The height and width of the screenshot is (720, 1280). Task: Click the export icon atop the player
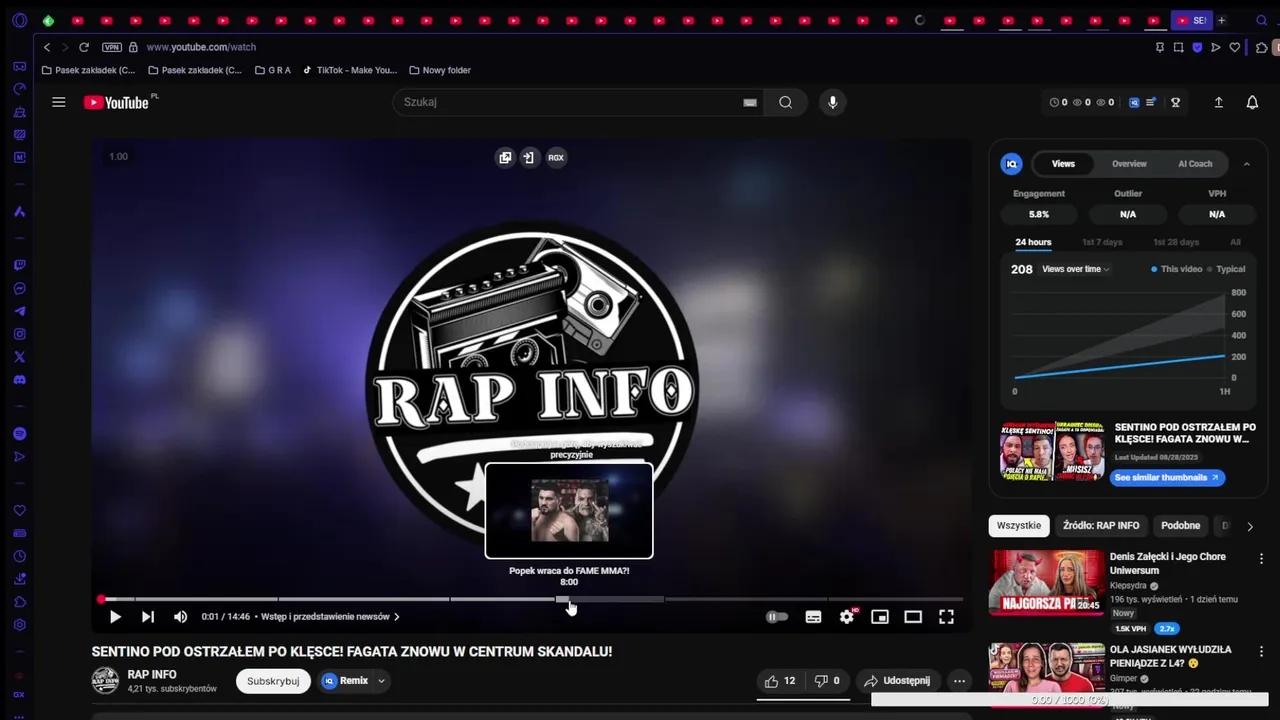(529, 157)
